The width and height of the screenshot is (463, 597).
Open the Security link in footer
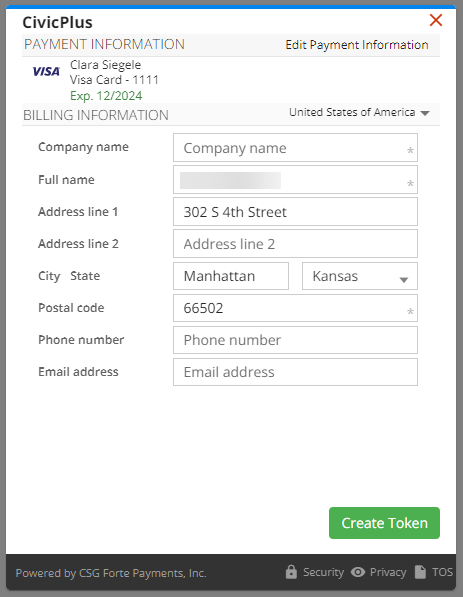point(323,572)
